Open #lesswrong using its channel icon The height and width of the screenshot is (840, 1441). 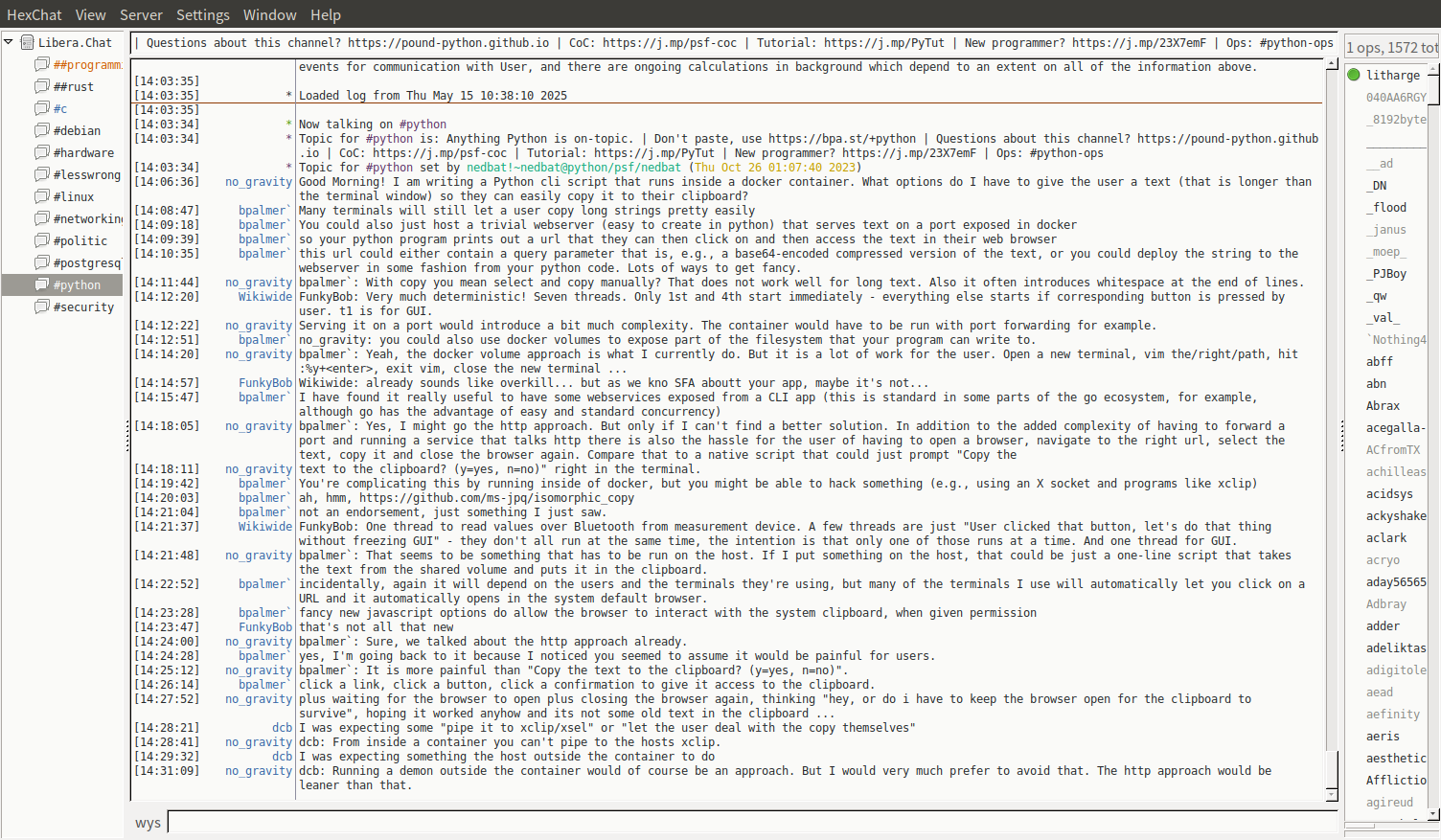click(42, 174)
